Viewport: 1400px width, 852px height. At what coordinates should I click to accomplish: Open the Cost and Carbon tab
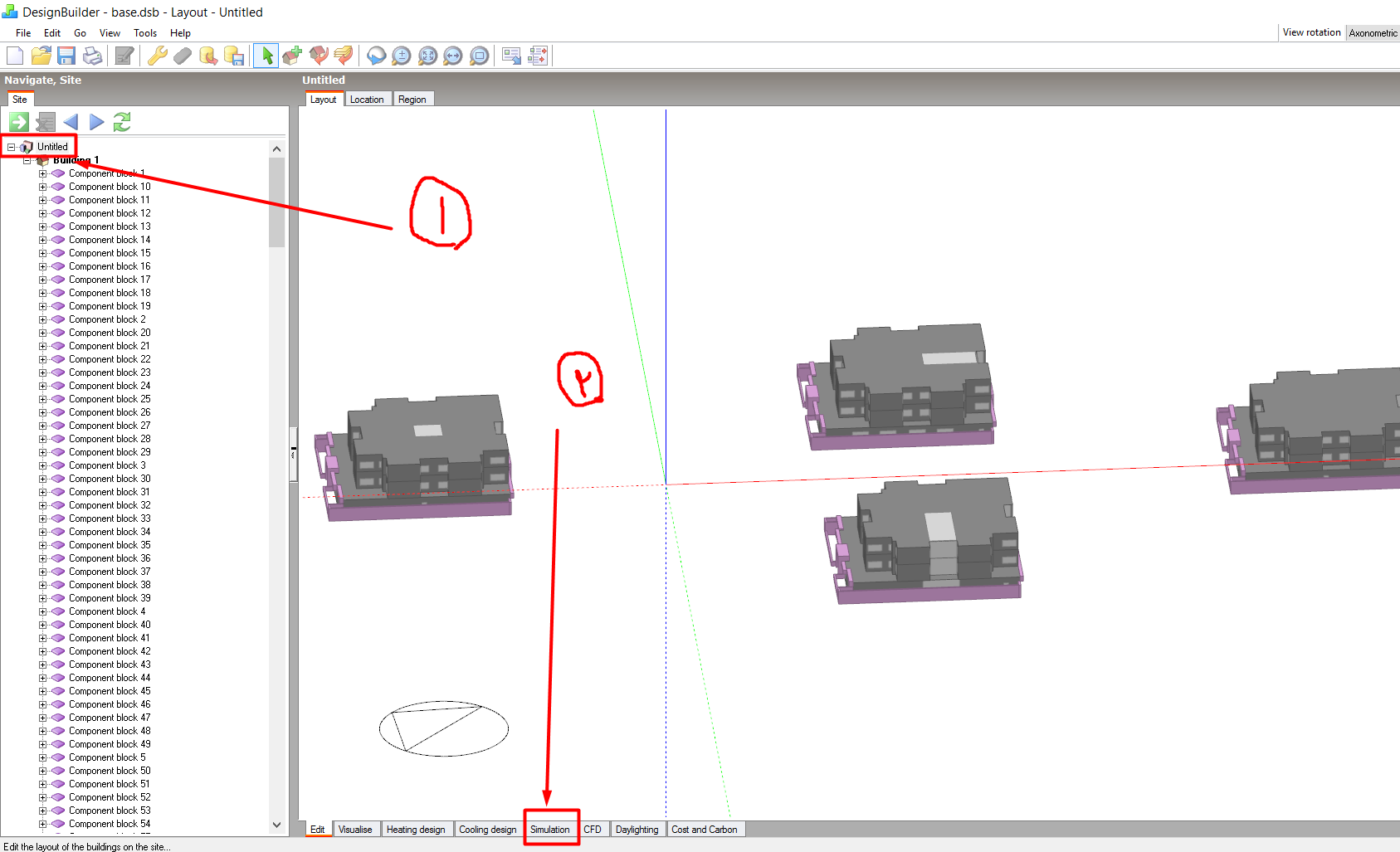(705, 830)
